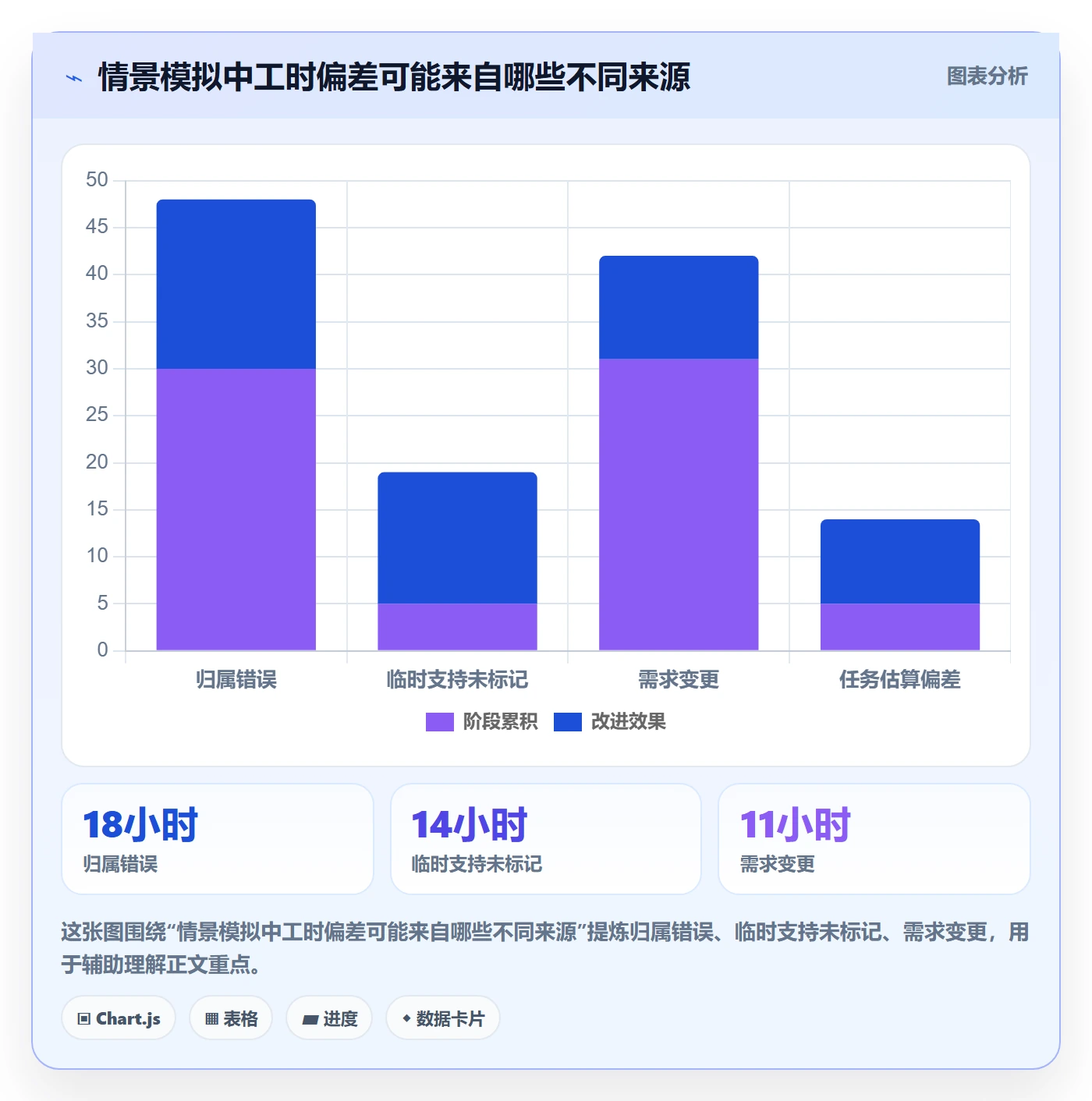Screen dimensions: 1092x1101
Task: Toggle the 改进效果 legend swatch
Action: coord(567,722)
